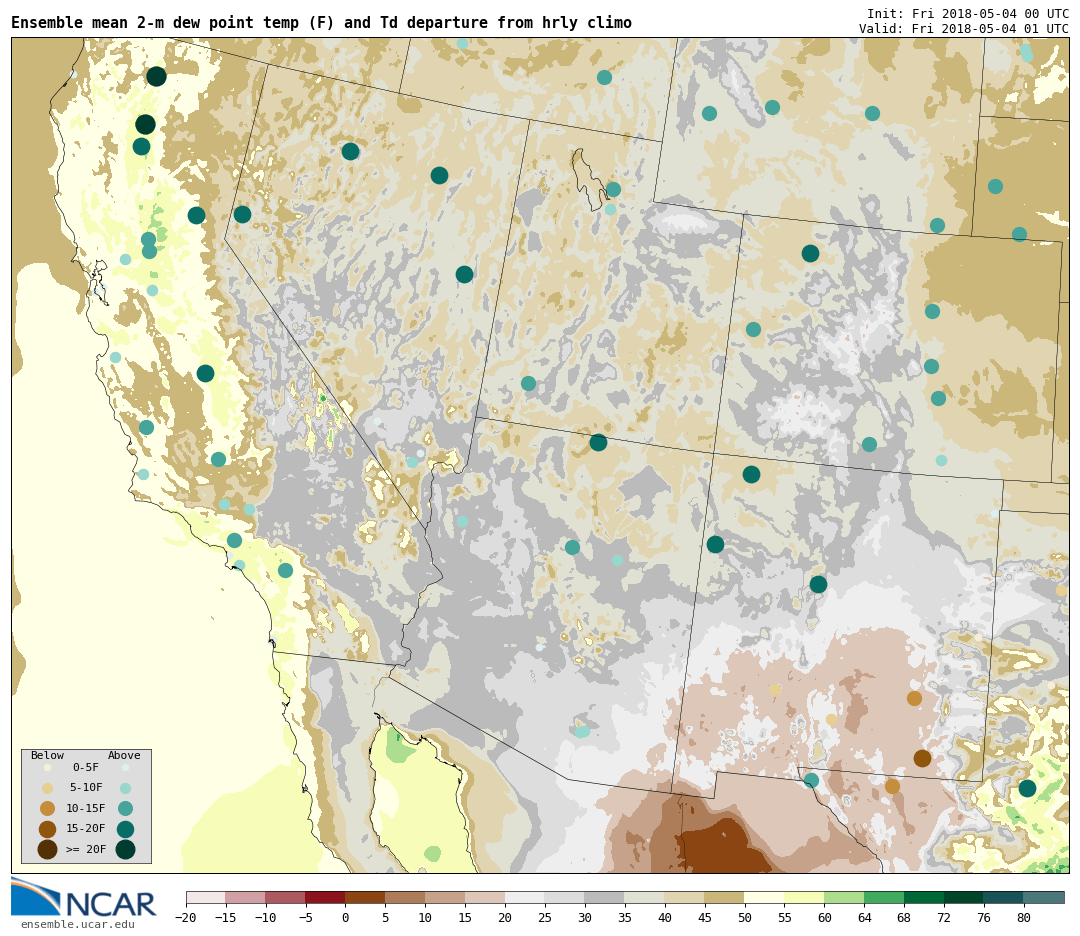Select the color bar segment between 15 and 20
Image resolution: width=1080 pixels, height=936 pixels.
(x=485, y=897)
